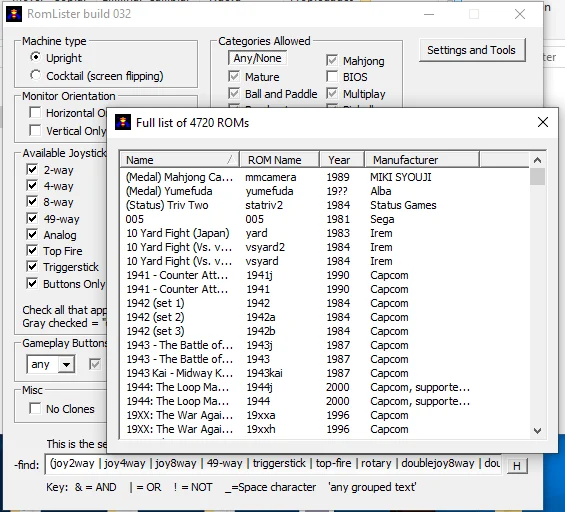Enable the No Clones checkbox

(x=35, y=409)
